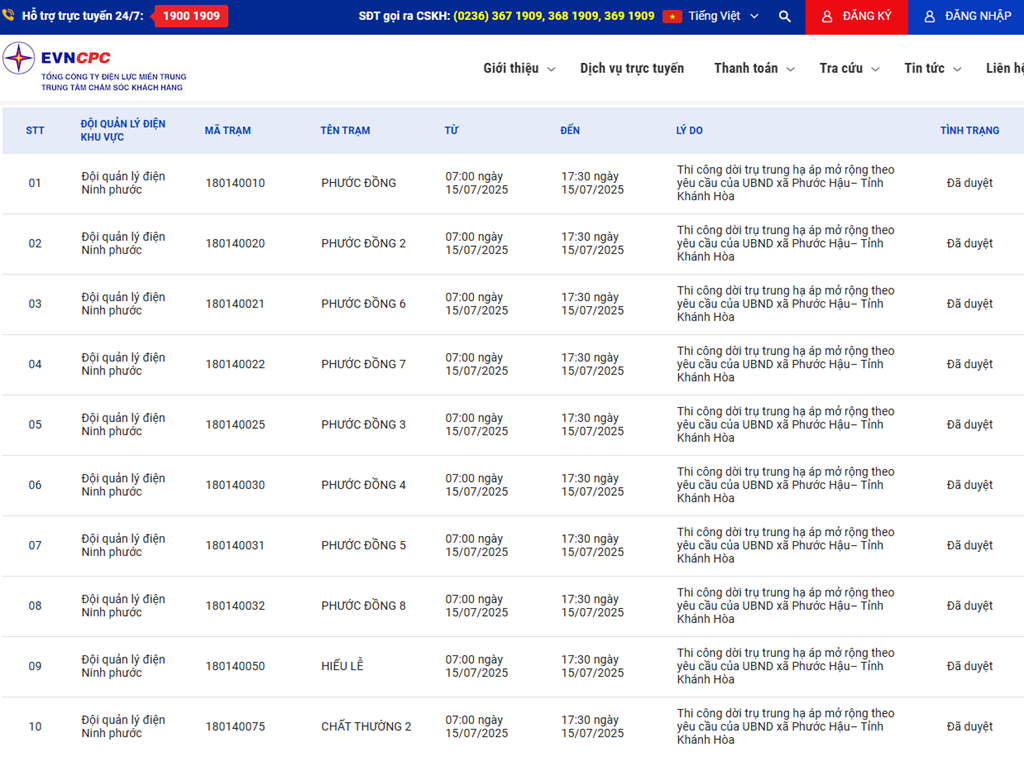The image size is (1024, 757).
Task: Click the search magnifier icon
Action: click(x=784, y=16)
